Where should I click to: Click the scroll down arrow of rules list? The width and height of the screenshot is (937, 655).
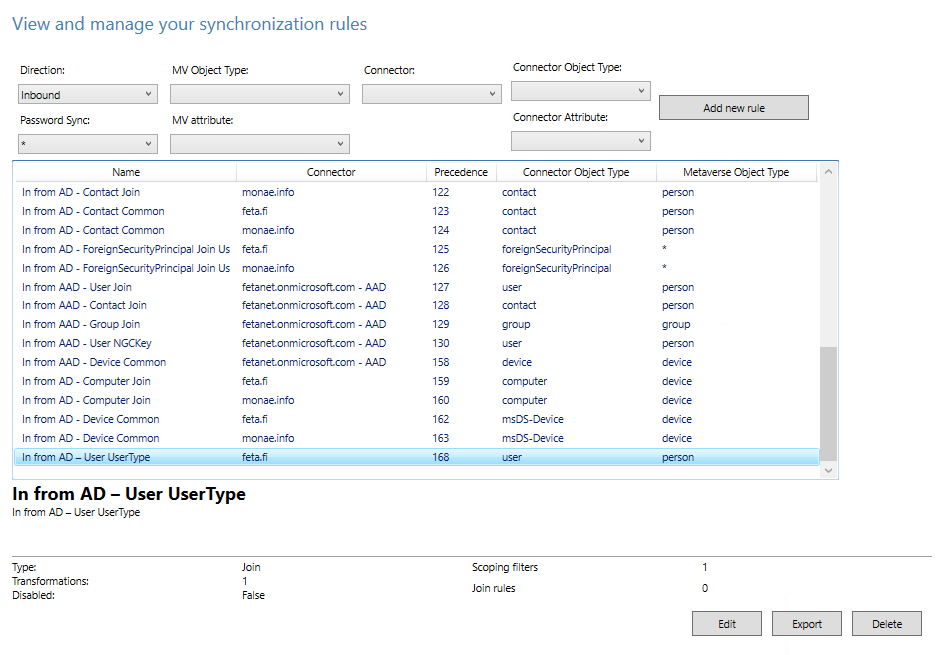click(x=827, y=470)
